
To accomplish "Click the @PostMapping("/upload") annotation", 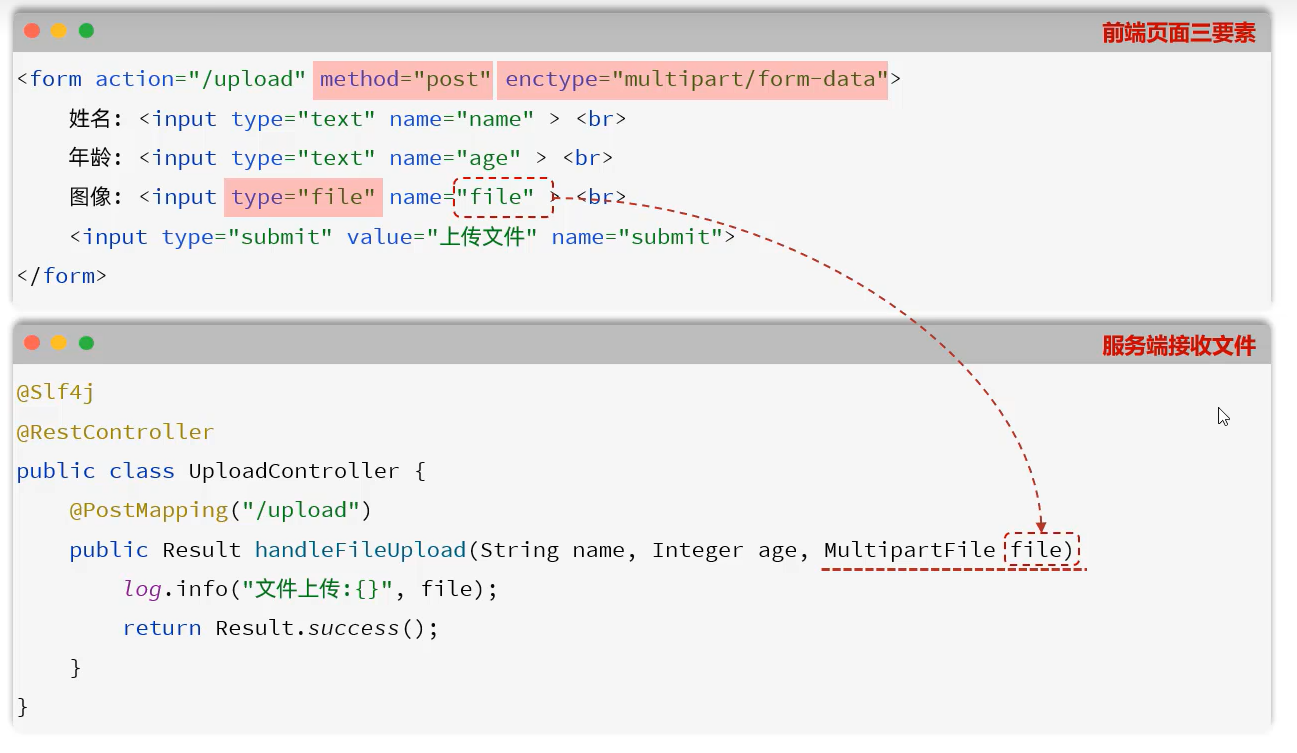I will [x=220, y=510].
